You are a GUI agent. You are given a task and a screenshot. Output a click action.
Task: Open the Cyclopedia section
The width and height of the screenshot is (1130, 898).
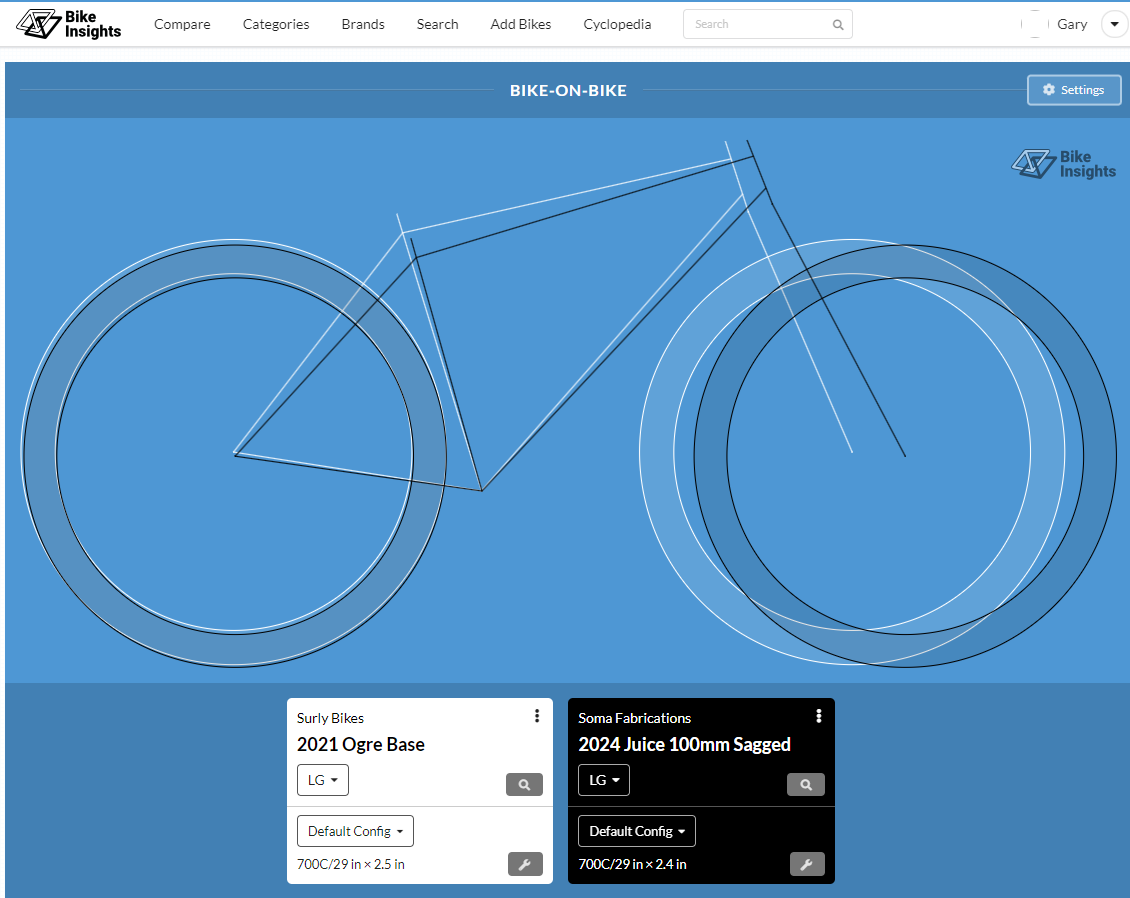coord(617,24)
